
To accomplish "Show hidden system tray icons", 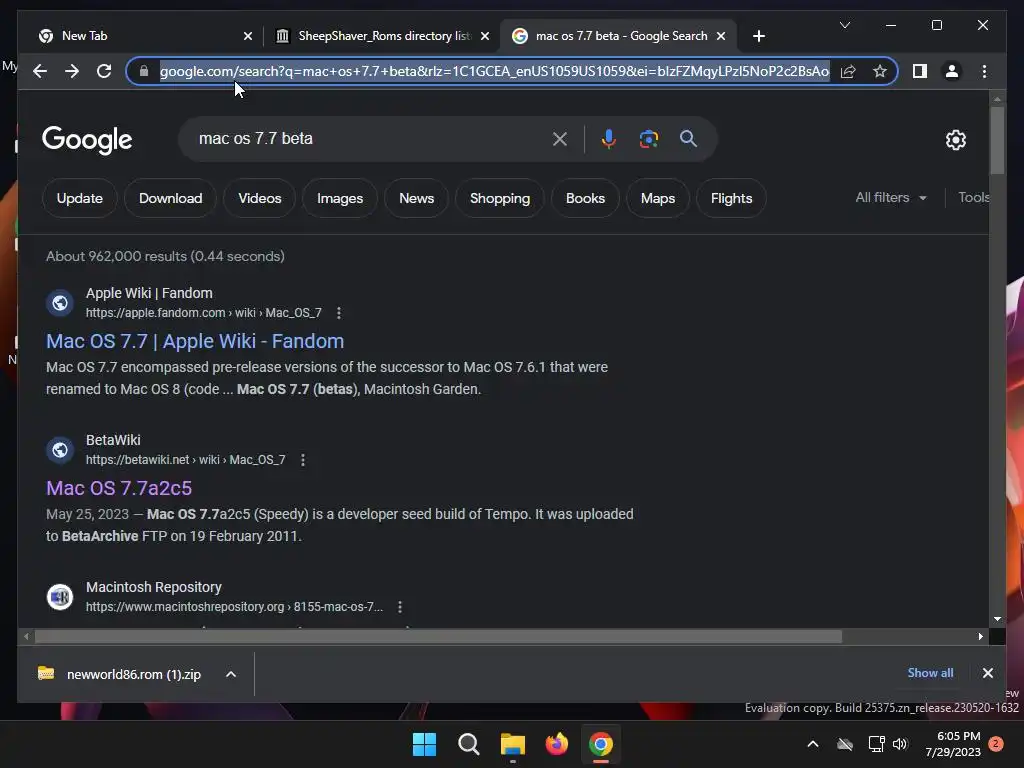I will pos(813,744).
